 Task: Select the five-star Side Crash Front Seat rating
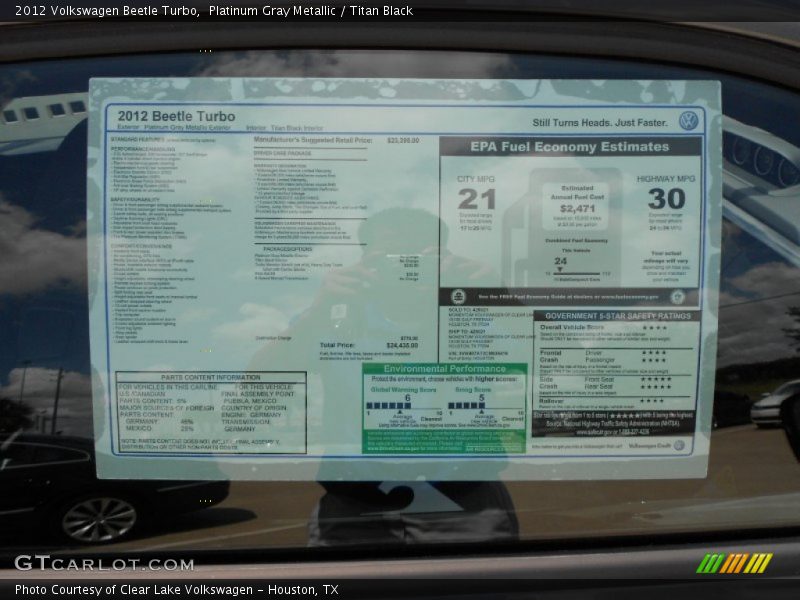[655, 379]
